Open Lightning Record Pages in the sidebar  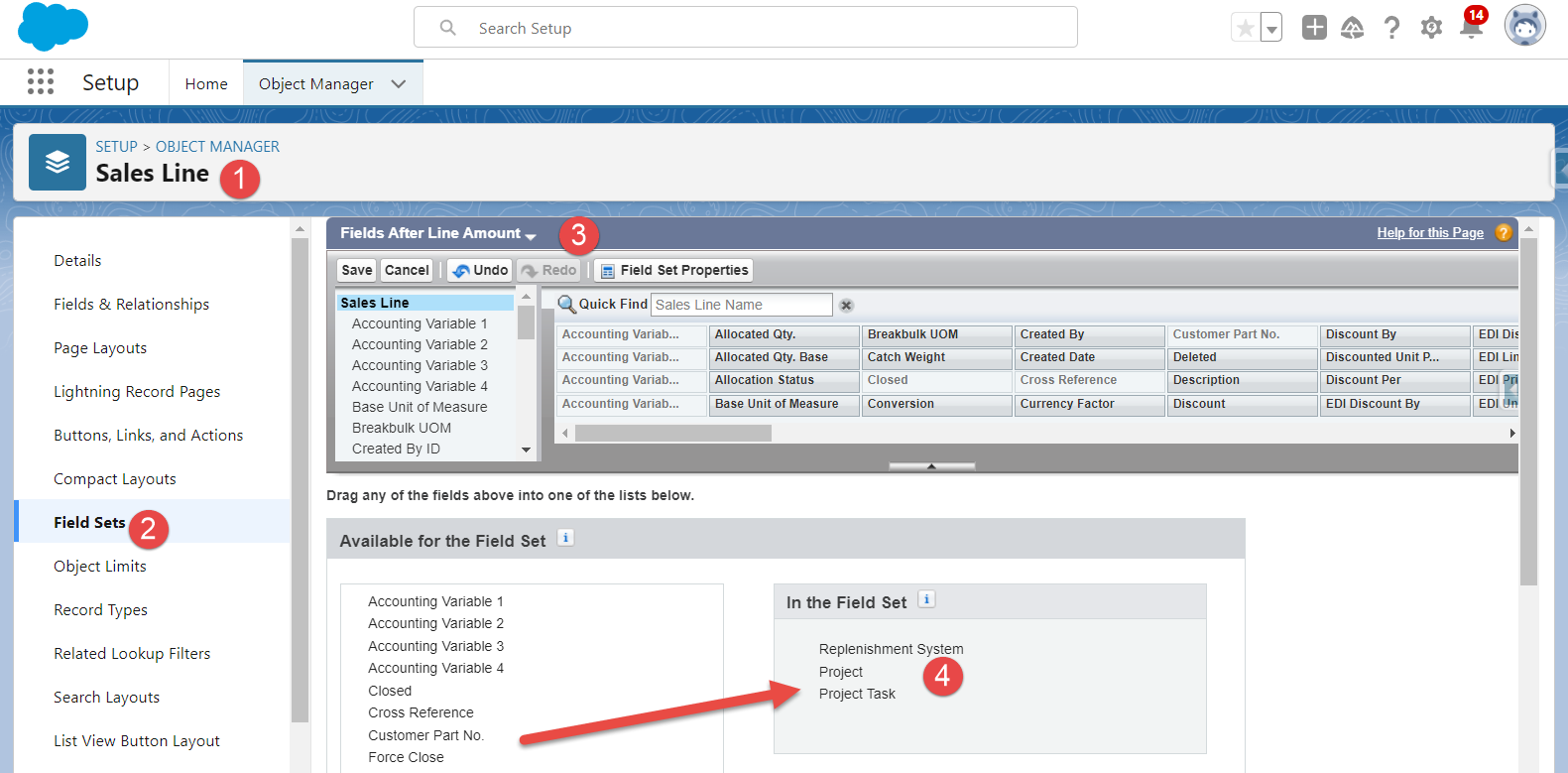[137, 392]
